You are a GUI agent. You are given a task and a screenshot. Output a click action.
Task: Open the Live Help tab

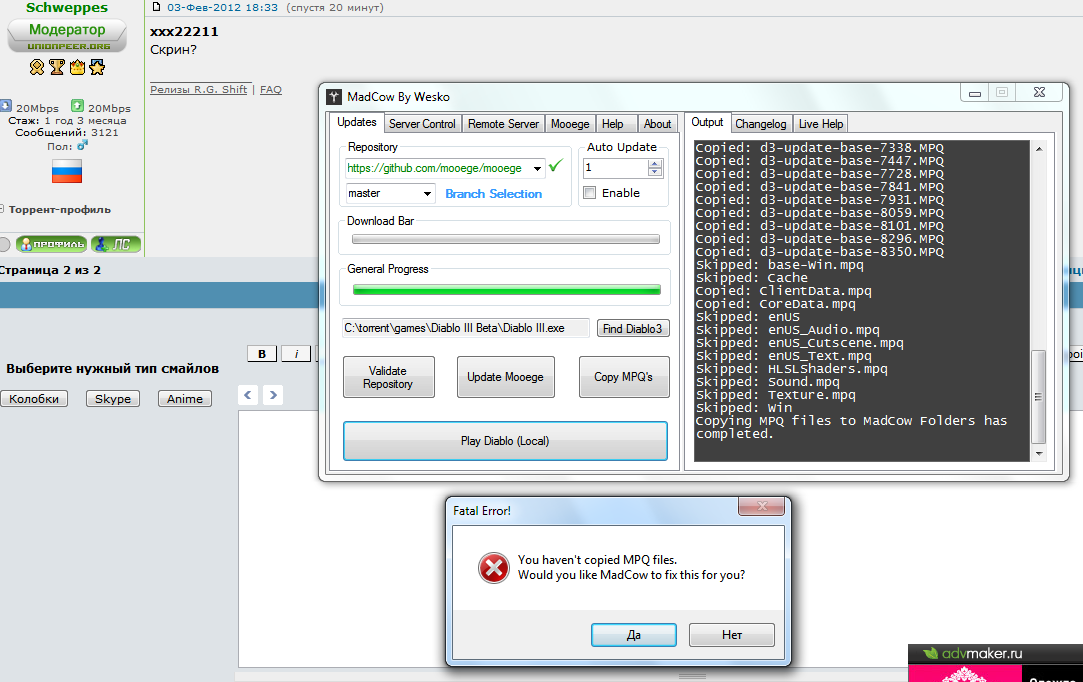[x=821, y=124]
